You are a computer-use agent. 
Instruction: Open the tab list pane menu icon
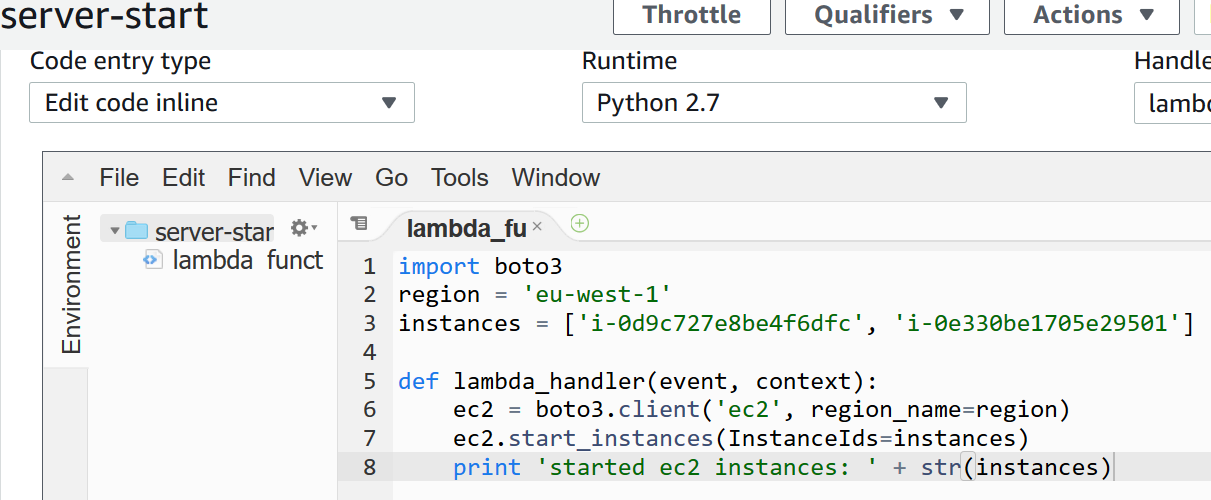pyautogui.click(x=360, y=224)
